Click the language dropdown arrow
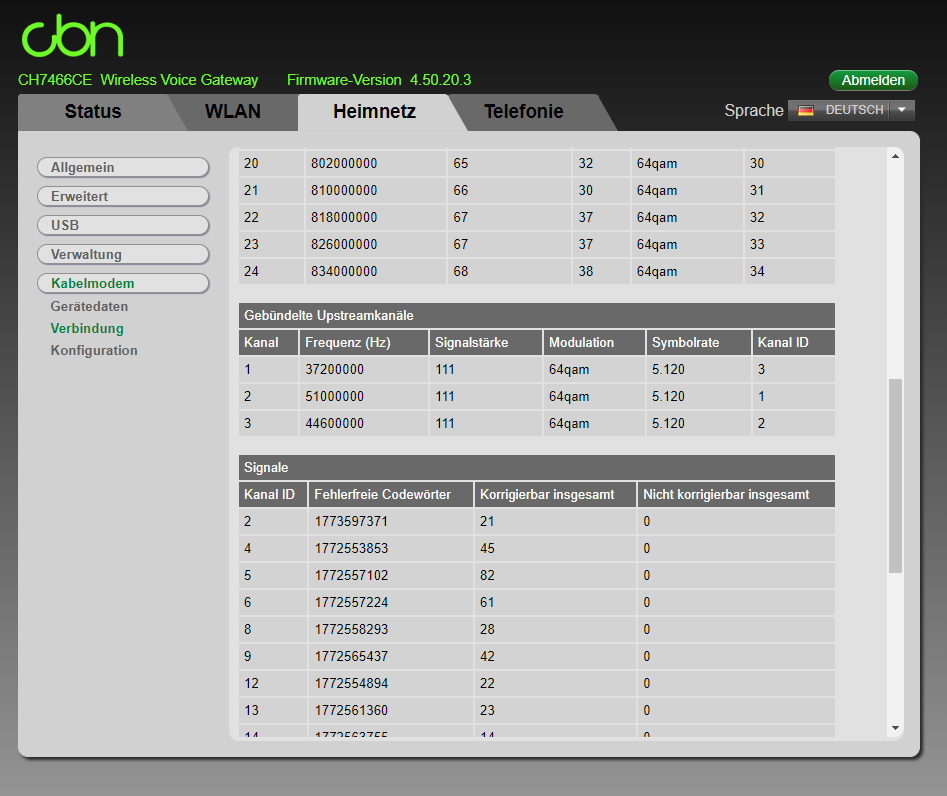 coord(902,110)
